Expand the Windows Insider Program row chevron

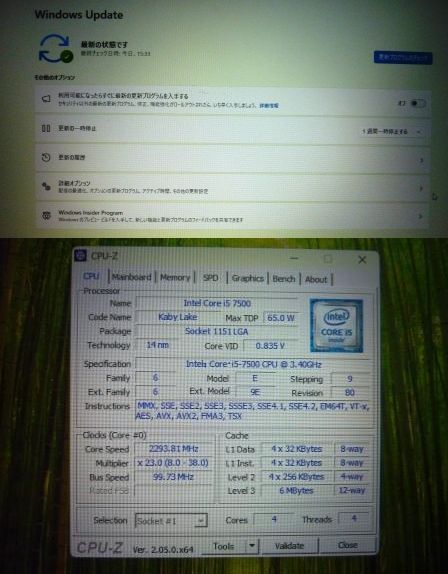coord(421,216)
